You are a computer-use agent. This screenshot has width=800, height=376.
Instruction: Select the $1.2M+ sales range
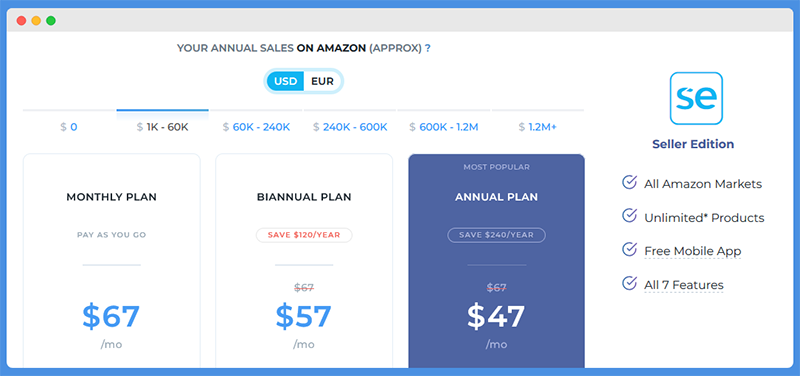(x=538, y=127)
